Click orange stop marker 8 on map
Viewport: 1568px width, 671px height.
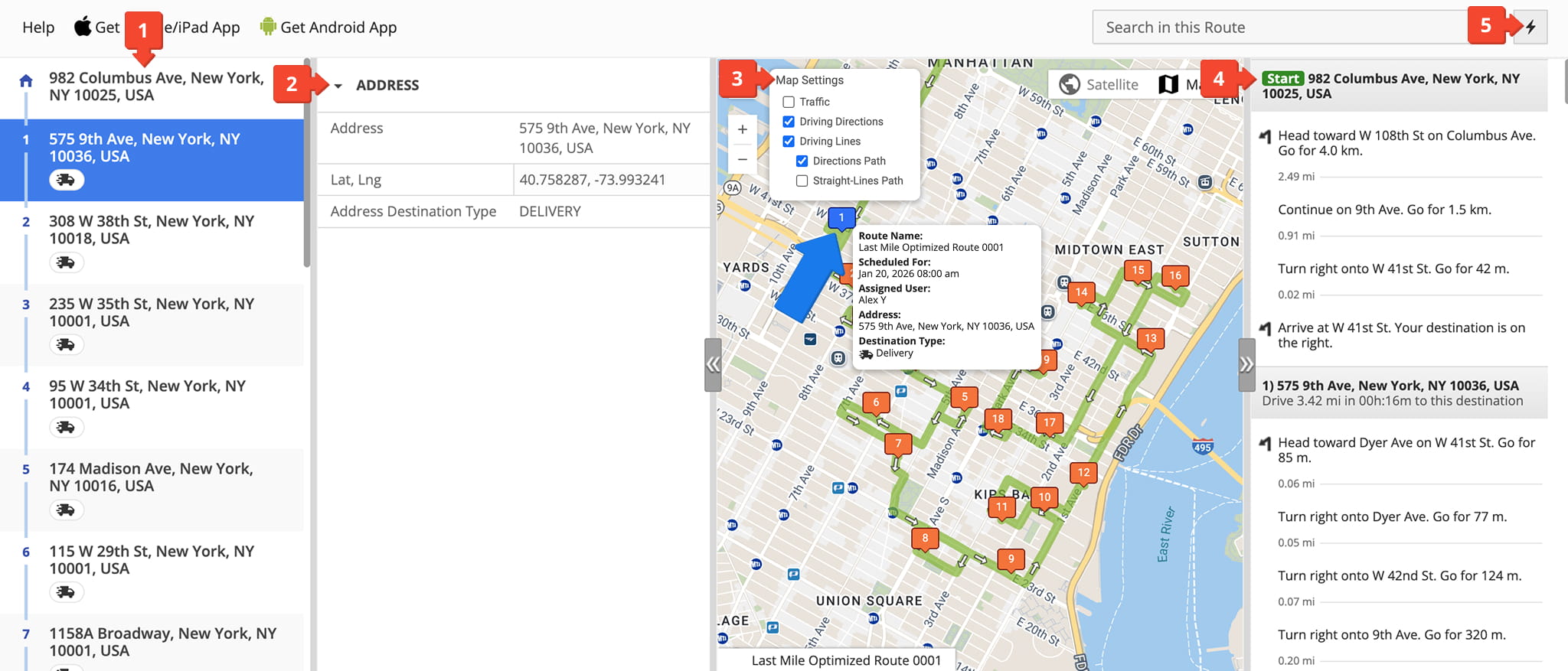tap(925, 538)
